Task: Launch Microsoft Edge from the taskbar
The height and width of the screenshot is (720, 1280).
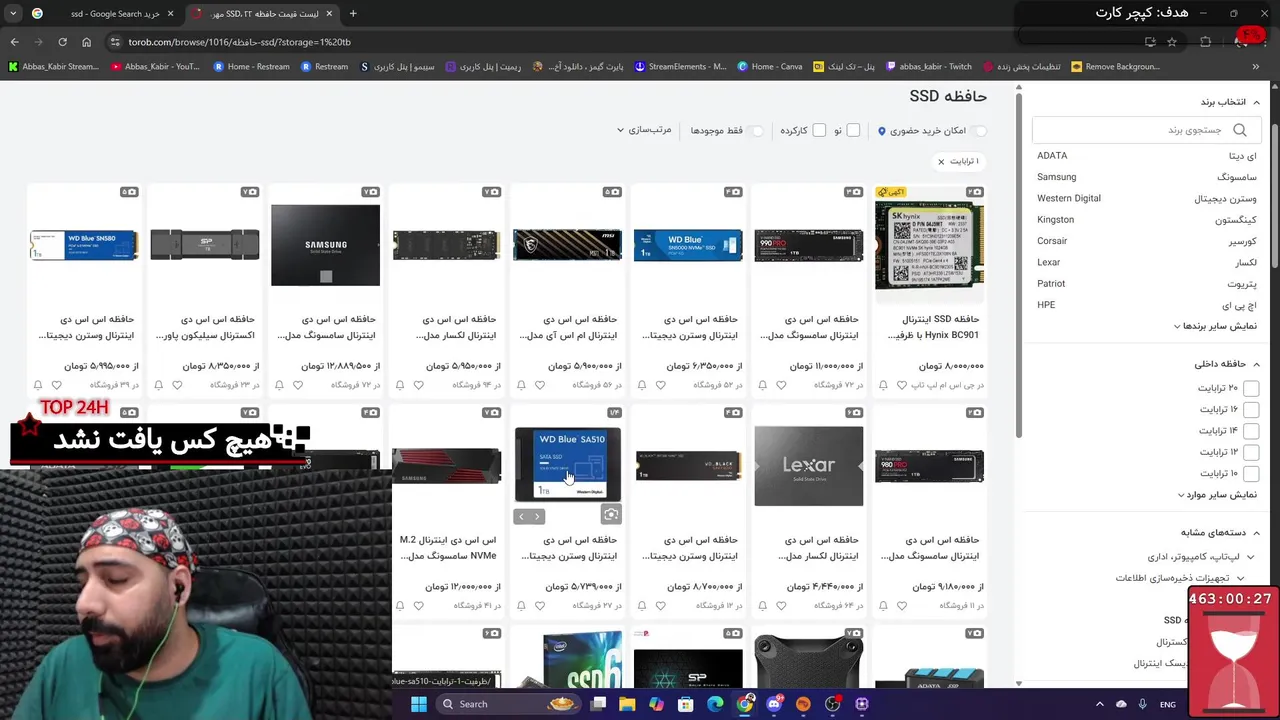Action: tap(715, 704)
